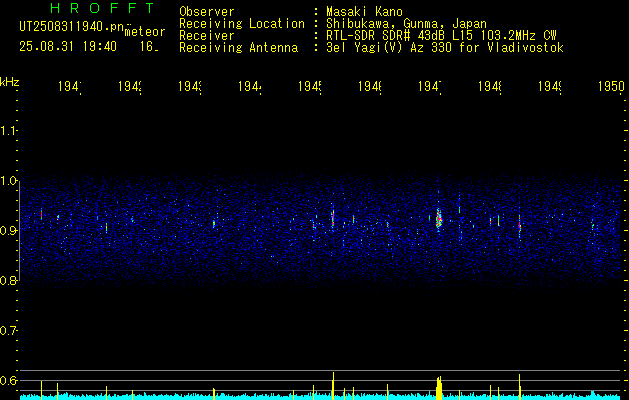Click the Receiving Antenna label

(x=239, y=48)
